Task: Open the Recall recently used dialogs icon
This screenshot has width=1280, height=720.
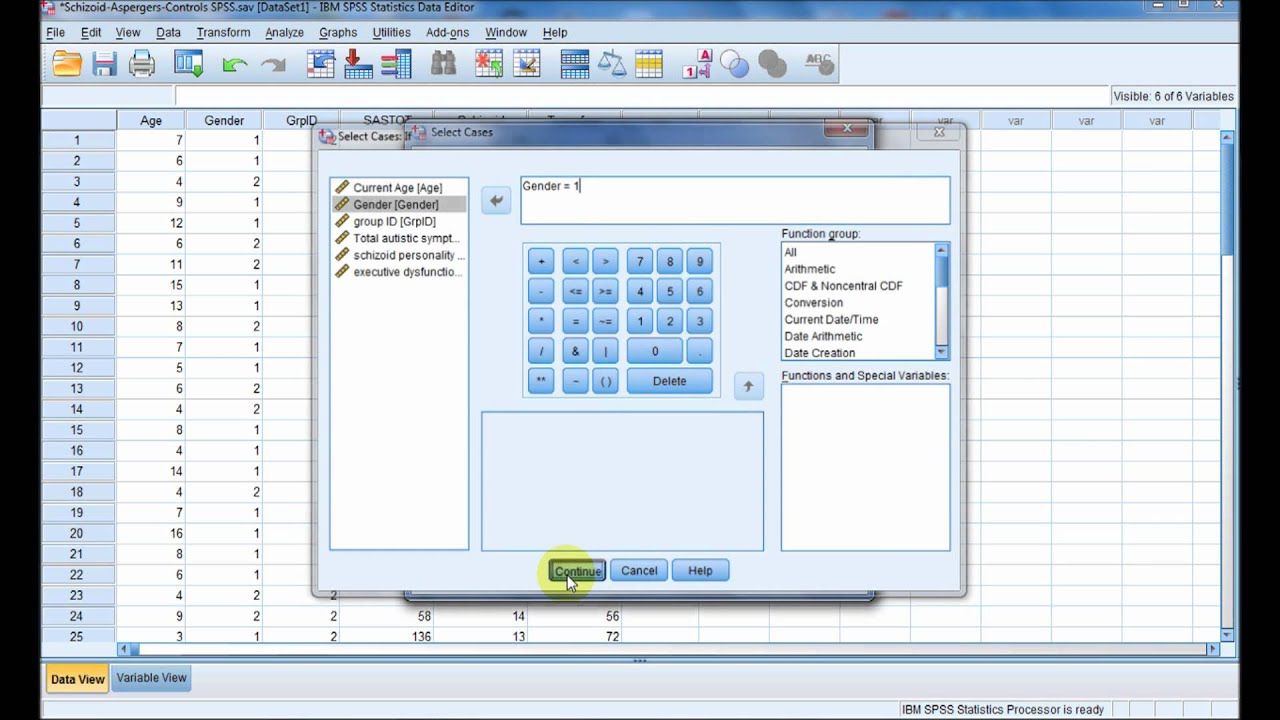Action: [x=188, y=65]
